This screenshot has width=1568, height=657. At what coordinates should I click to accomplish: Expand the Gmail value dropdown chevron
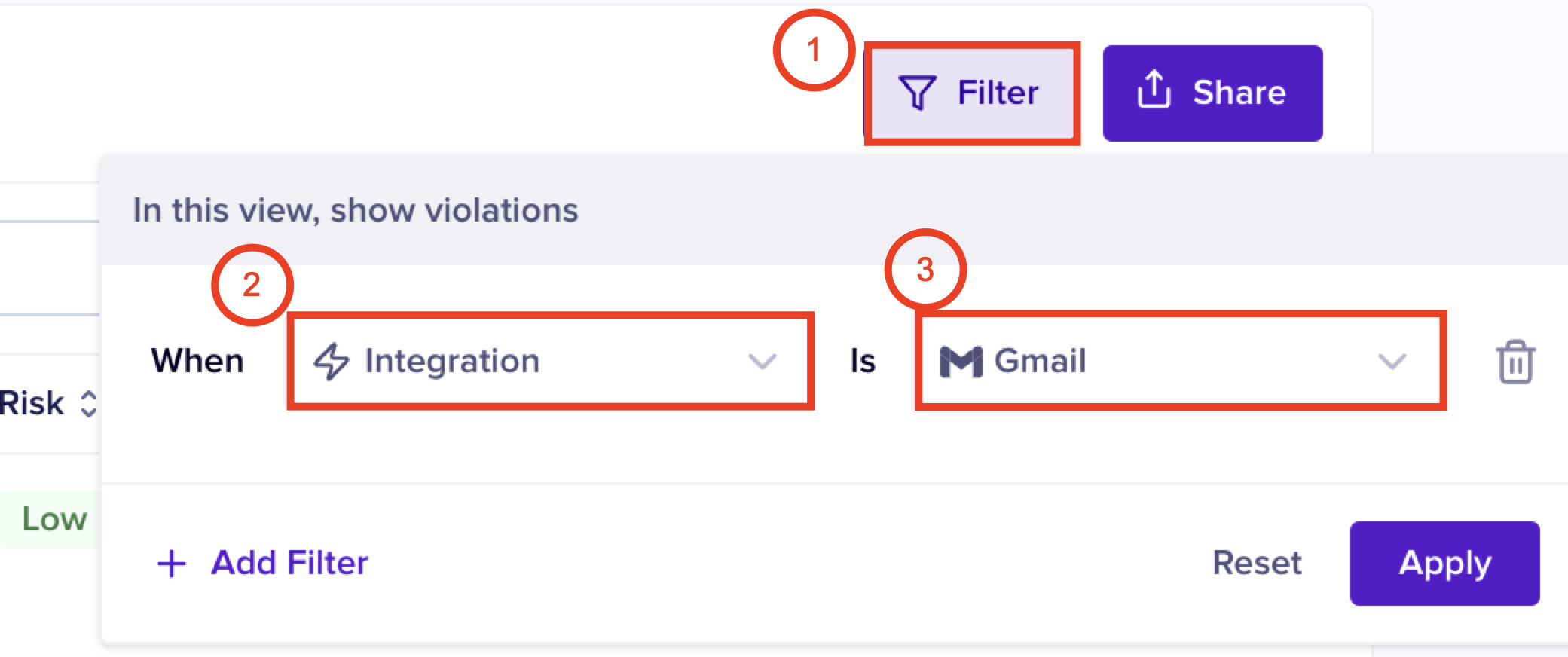1392,362
